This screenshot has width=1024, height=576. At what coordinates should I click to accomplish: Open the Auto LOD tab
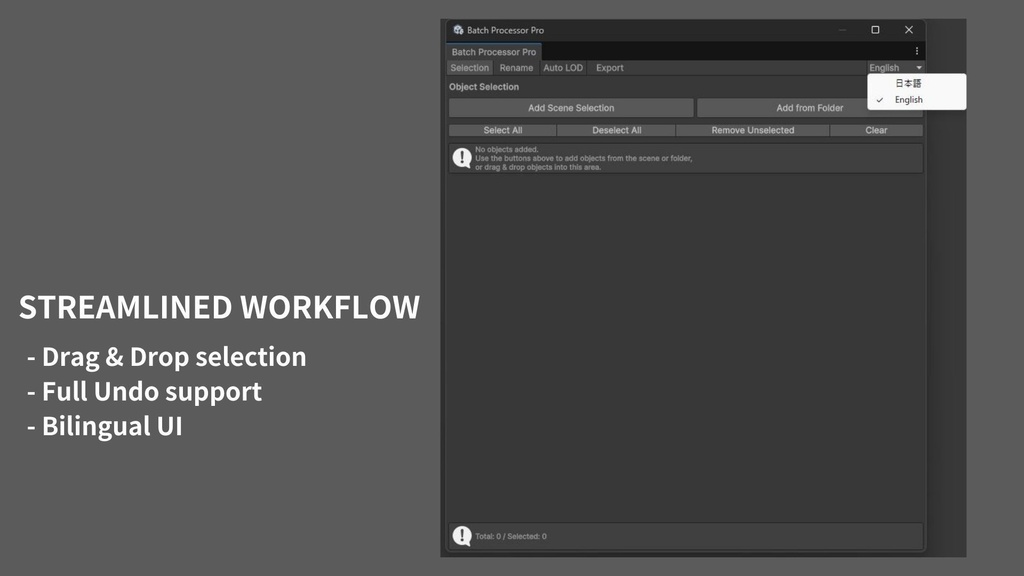pos(563,67)
